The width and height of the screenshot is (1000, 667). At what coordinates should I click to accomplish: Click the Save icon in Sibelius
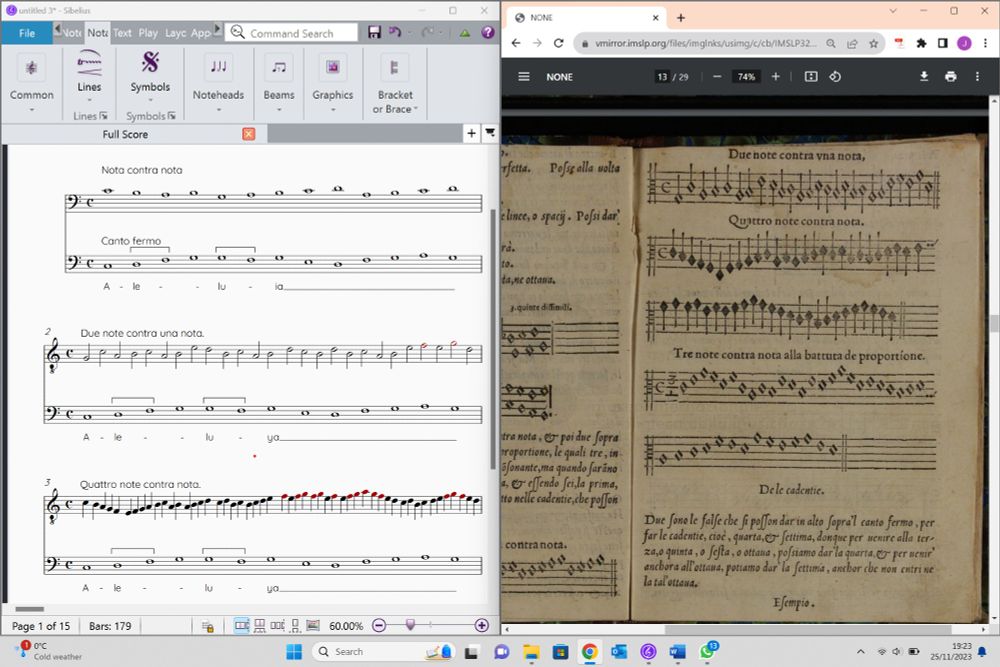(374, 33)
